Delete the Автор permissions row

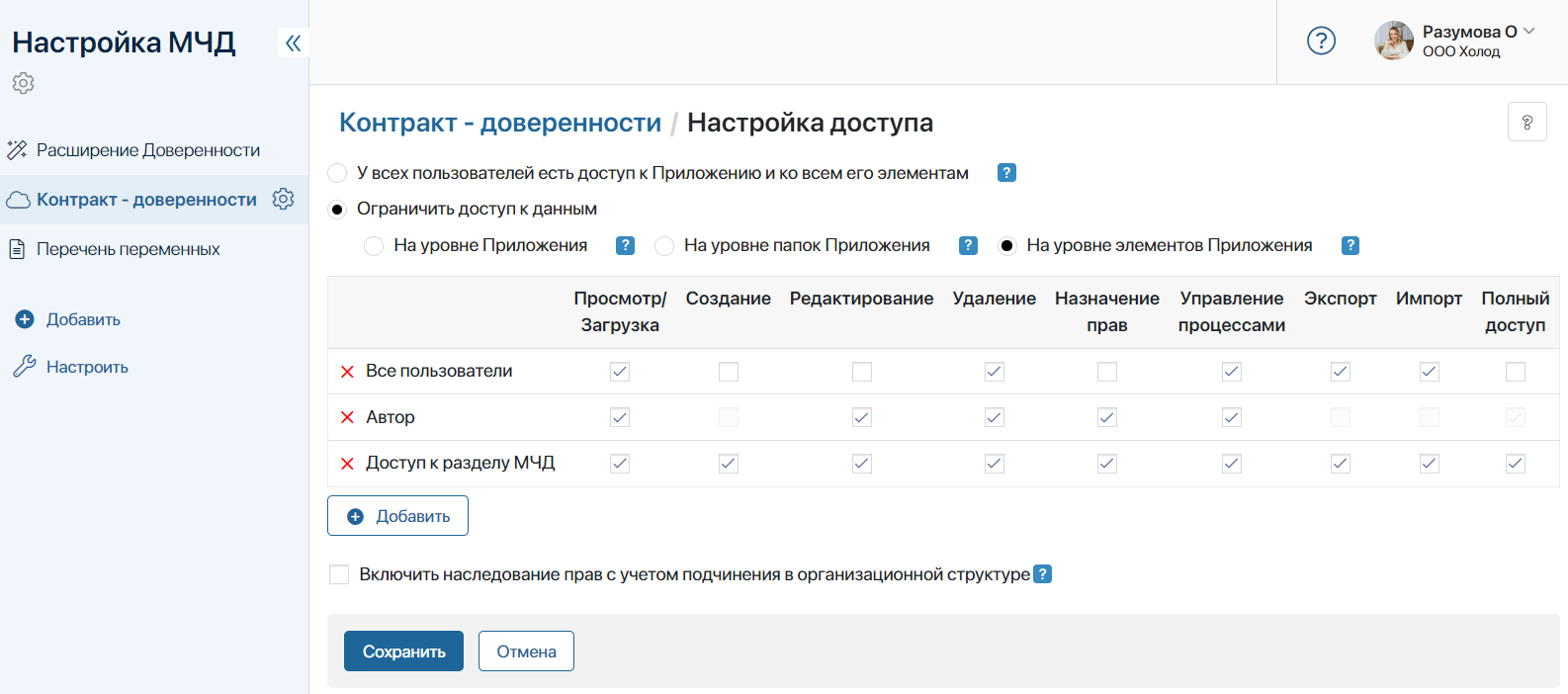pyautogui.click(x=347, y=417)
